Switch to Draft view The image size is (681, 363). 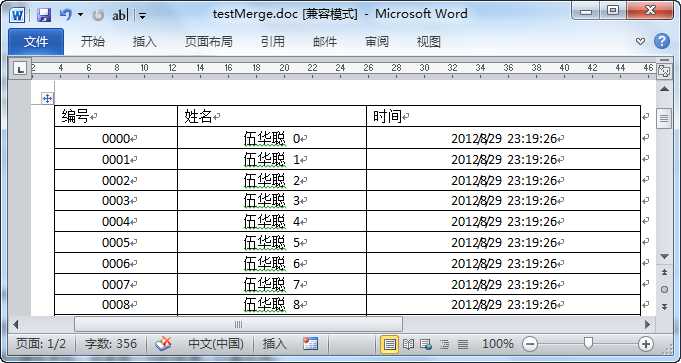pyautogui.click(x=463, y=345)
